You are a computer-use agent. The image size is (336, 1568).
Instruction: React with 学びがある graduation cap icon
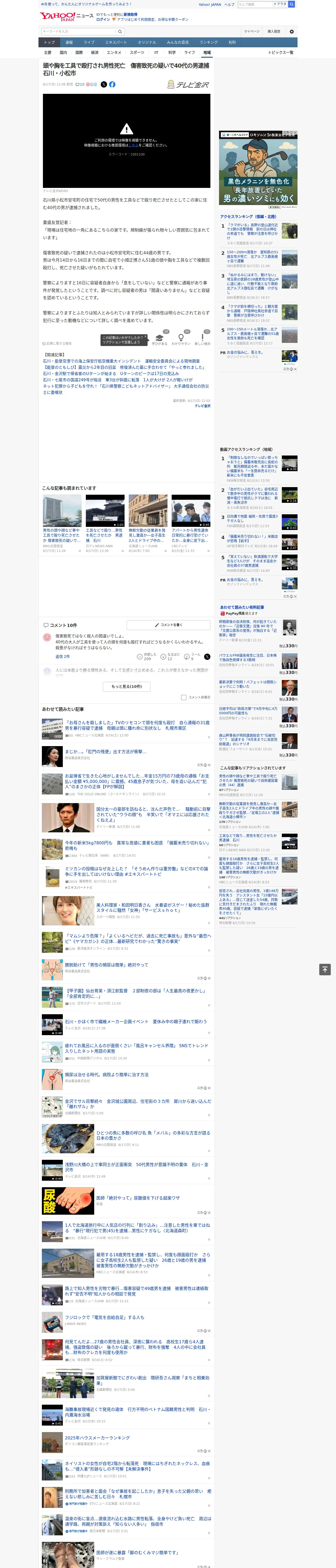tap(160, 338)
